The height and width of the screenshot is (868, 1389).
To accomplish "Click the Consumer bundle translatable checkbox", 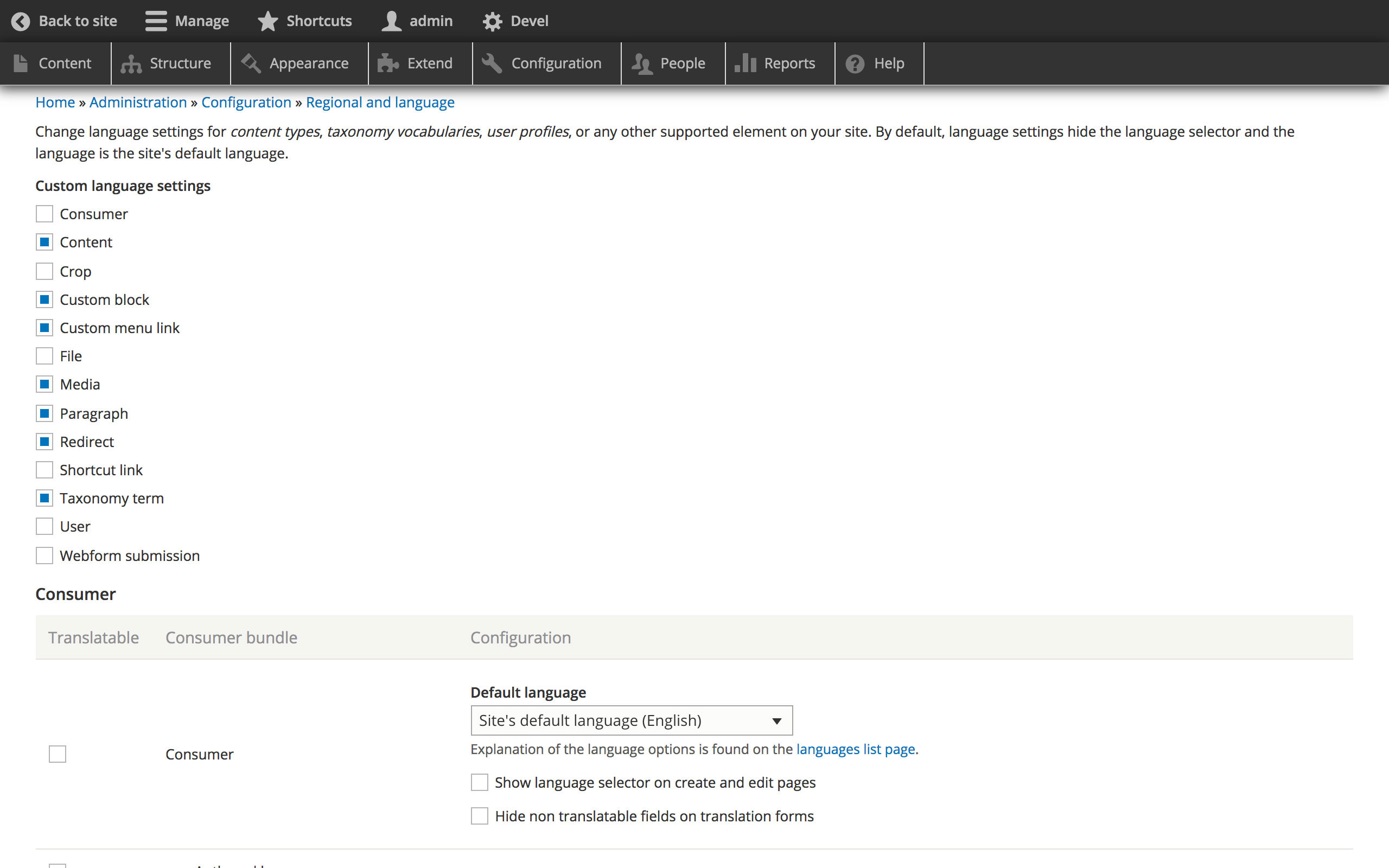I will (x=58, y=755).
